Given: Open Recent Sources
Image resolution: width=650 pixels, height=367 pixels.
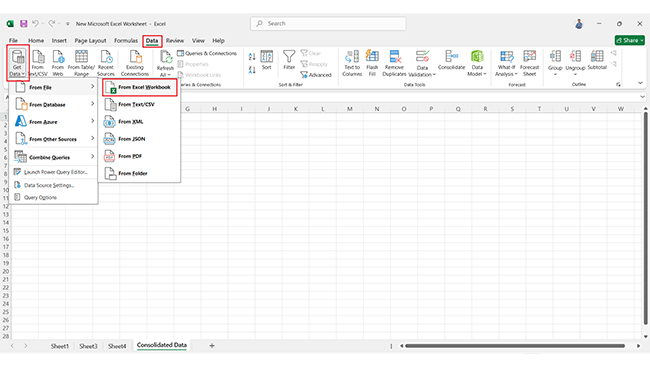Looking at the screenshot, I should (106, 63).
